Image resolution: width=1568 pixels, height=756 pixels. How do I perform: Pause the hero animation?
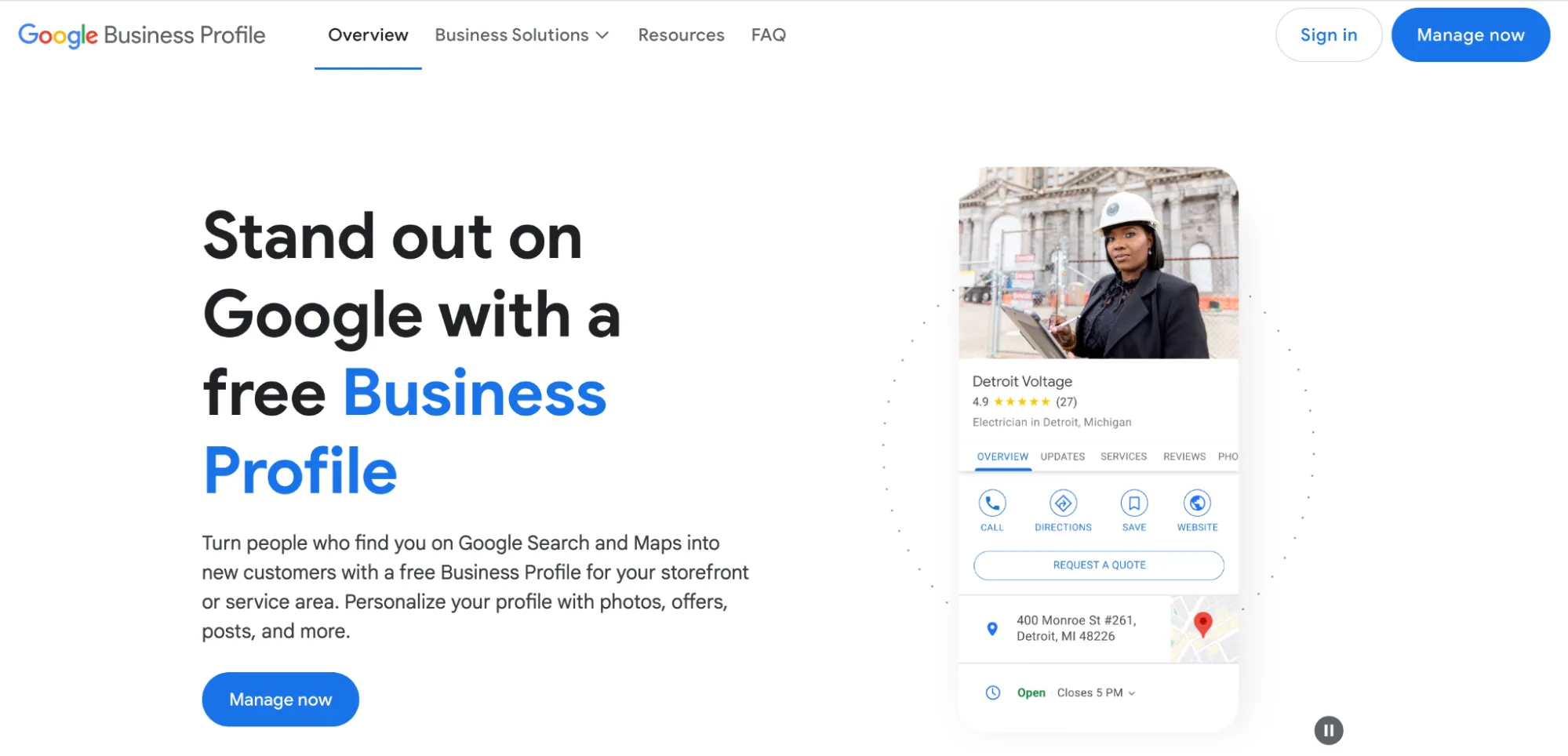coord(1328,730)
